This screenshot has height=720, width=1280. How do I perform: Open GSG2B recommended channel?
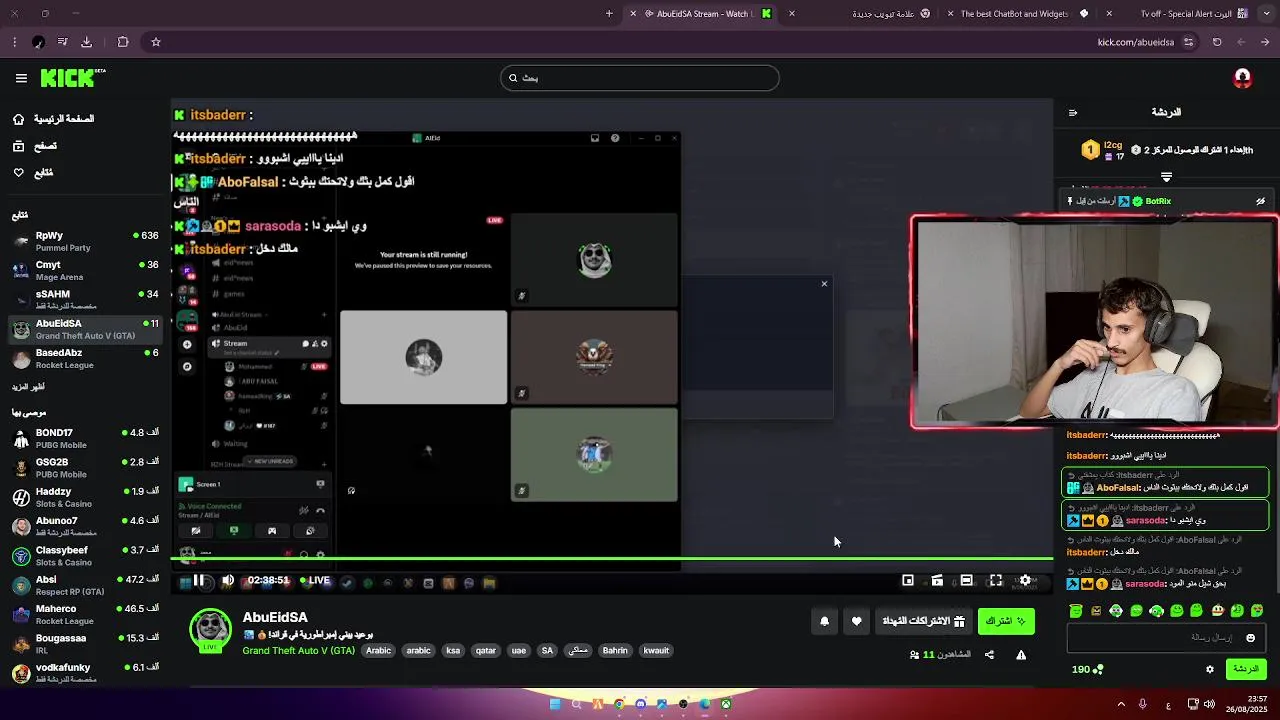85,468
